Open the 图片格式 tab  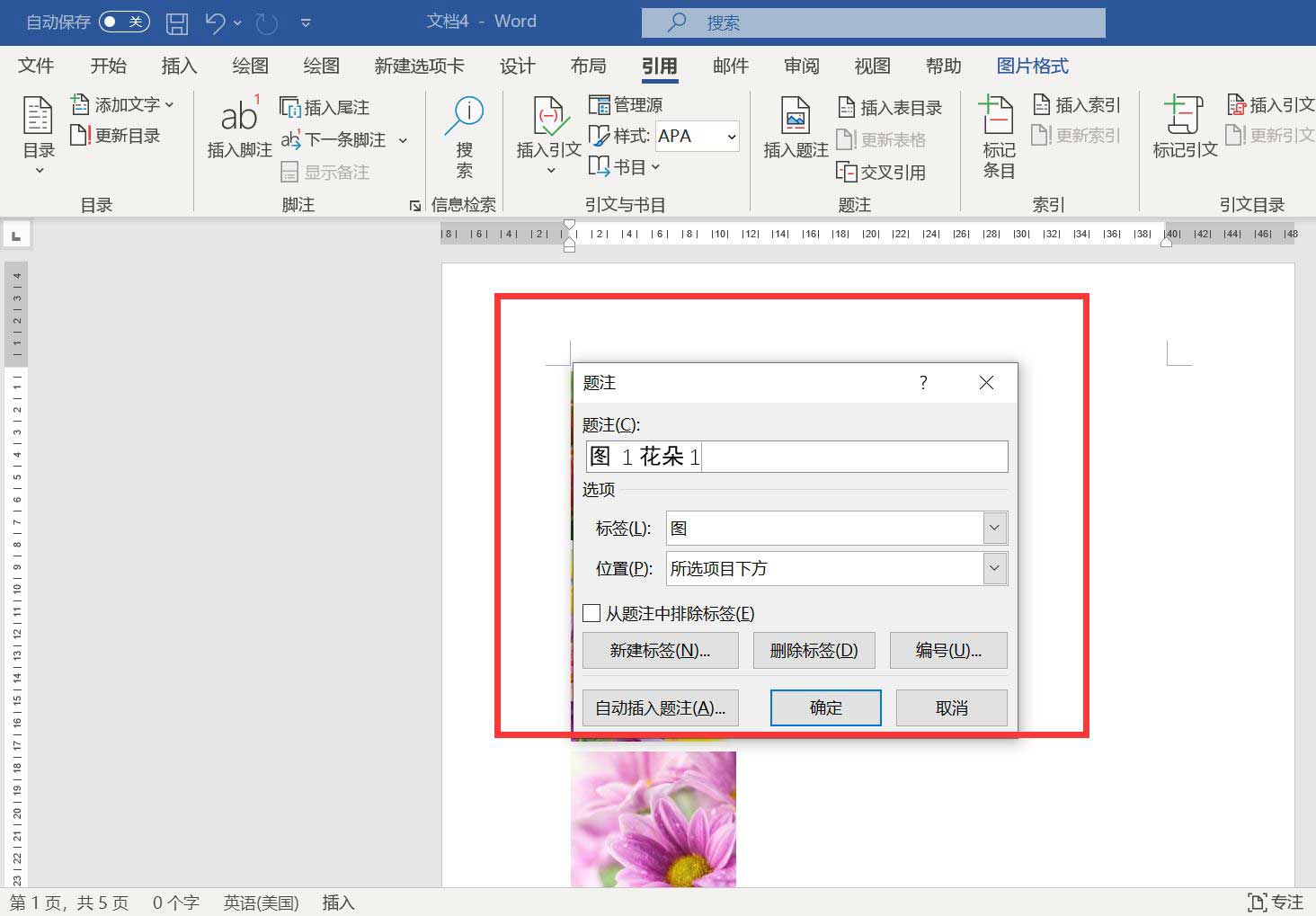click(1032, 66)
